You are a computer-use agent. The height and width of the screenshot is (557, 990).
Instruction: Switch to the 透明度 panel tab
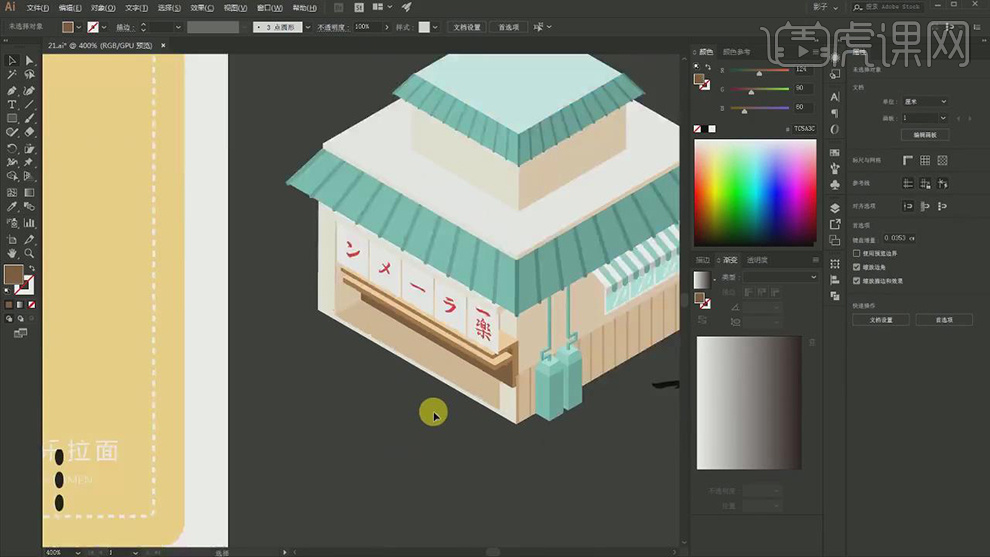[x=758, y=260]
